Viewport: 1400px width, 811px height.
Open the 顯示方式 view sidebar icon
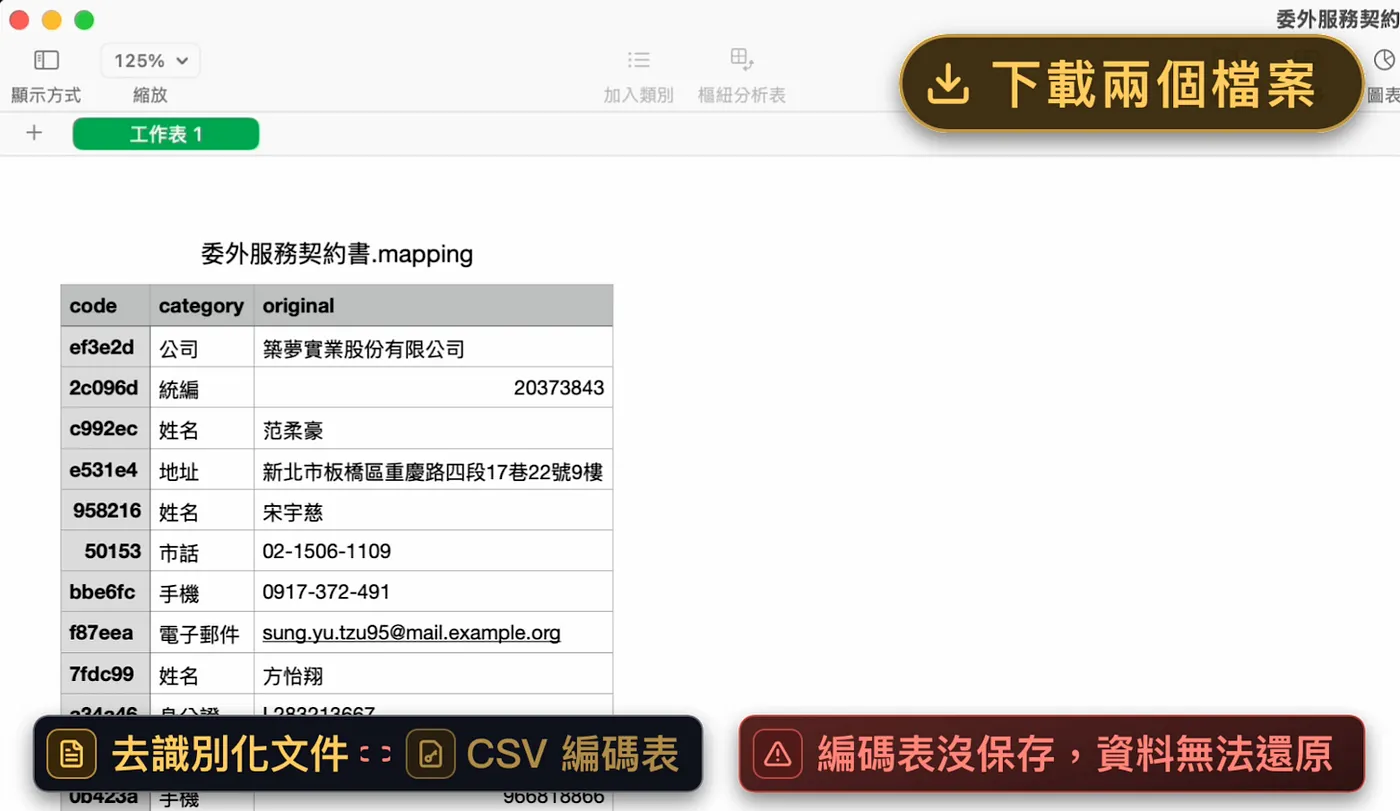(46, 60)
